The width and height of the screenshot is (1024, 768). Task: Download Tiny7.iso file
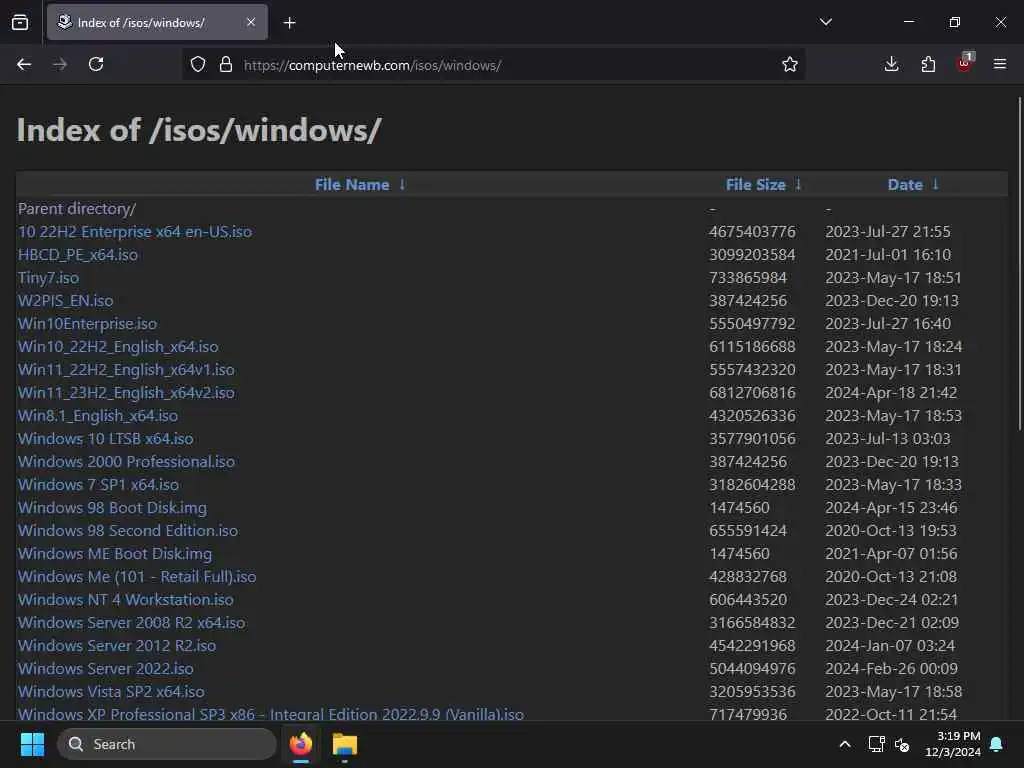pyautogui.click(x=48, y=278)
